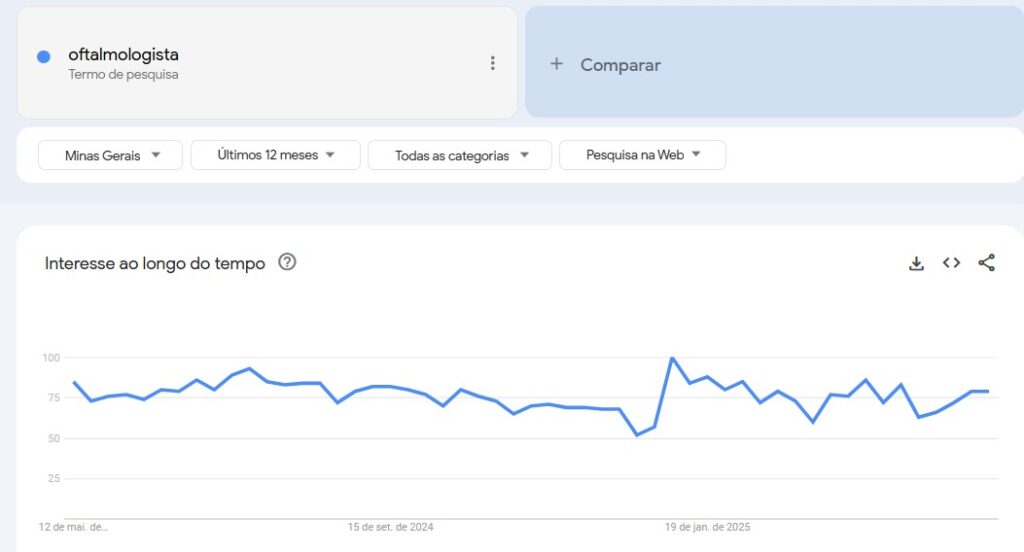Click the blue dot next to oftalmologista
The width and height of the screenshot is (1024, 552).
pyautogui.click(x=44, y=57)
